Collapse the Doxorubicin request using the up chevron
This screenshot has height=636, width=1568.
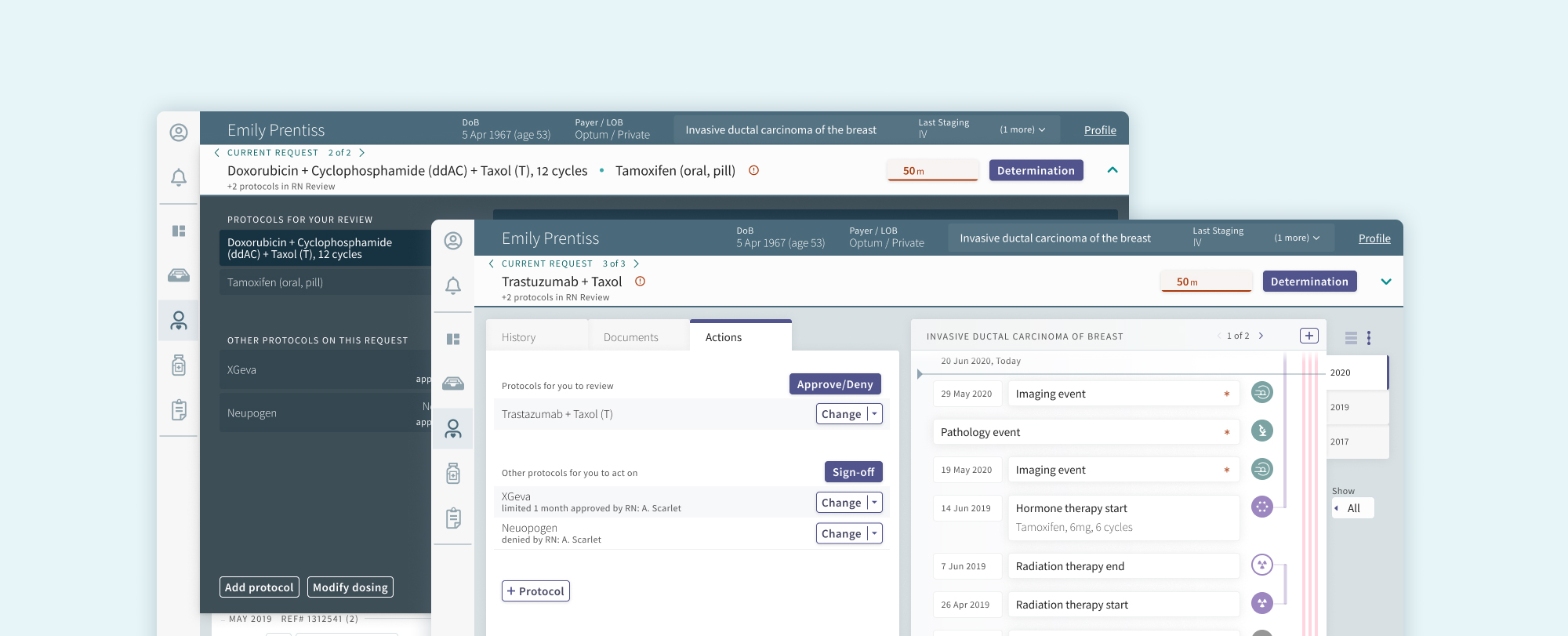tap(1112, 170)
